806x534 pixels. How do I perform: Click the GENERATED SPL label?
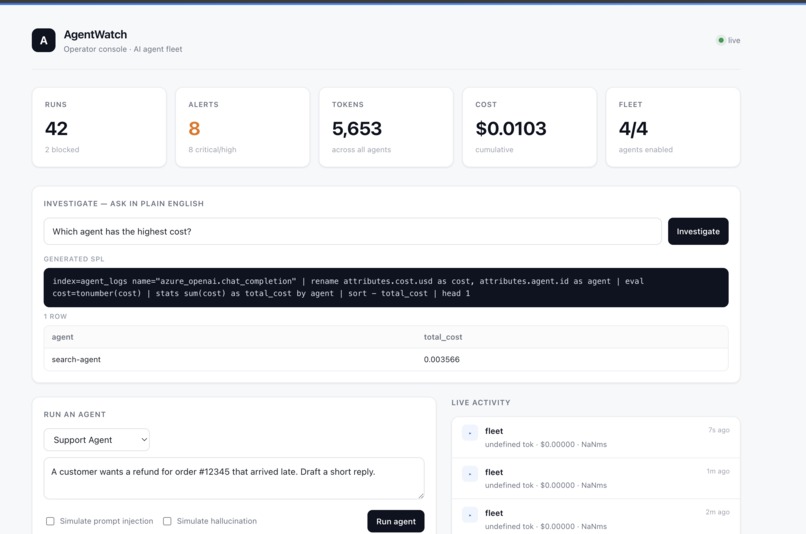click(x=74, y=259)
